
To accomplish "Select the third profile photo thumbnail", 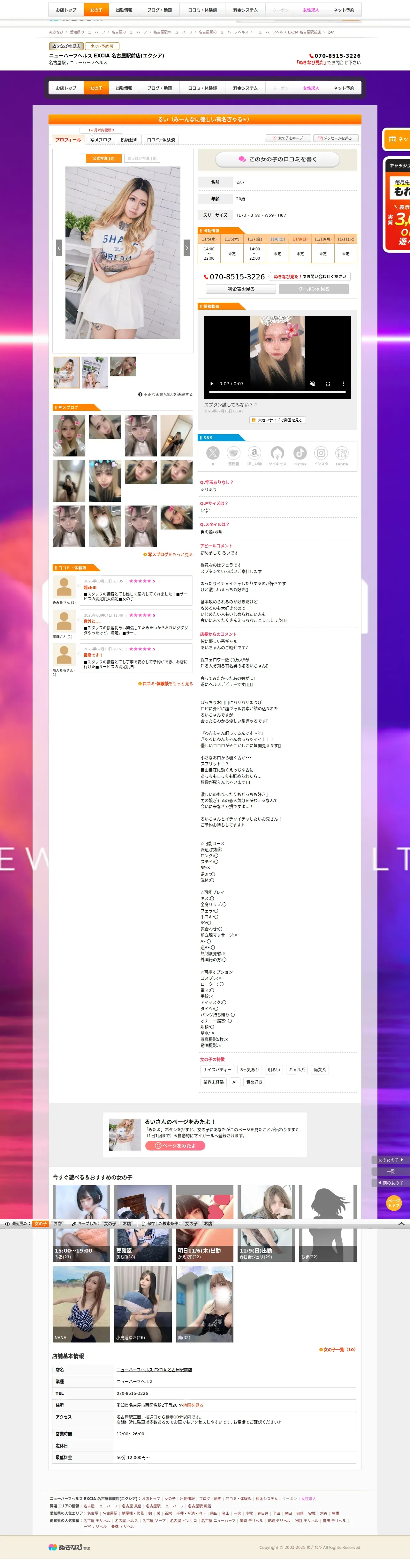I will point(122,366).
